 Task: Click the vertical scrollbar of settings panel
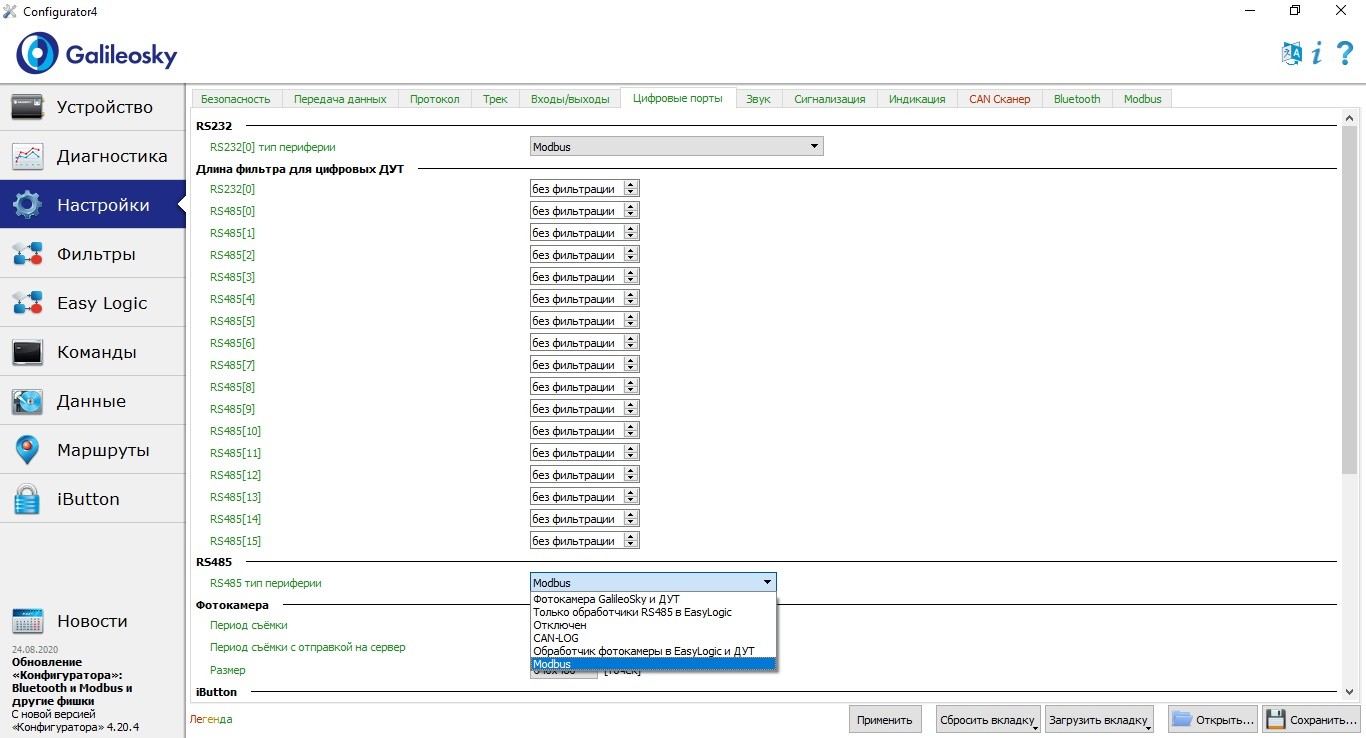coord(1349,300)
